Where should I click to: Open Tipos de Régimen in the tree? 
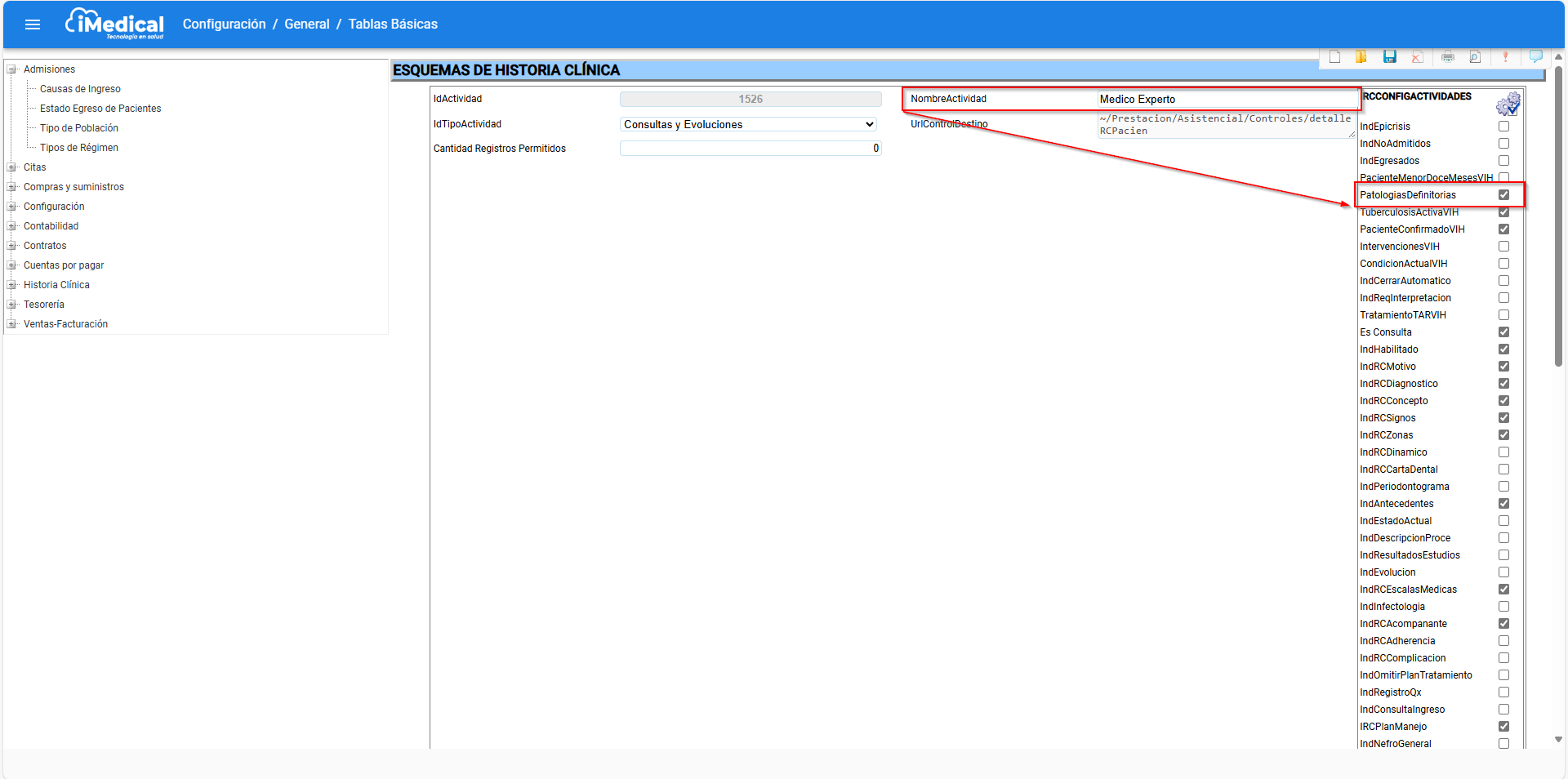pos(79,148)
